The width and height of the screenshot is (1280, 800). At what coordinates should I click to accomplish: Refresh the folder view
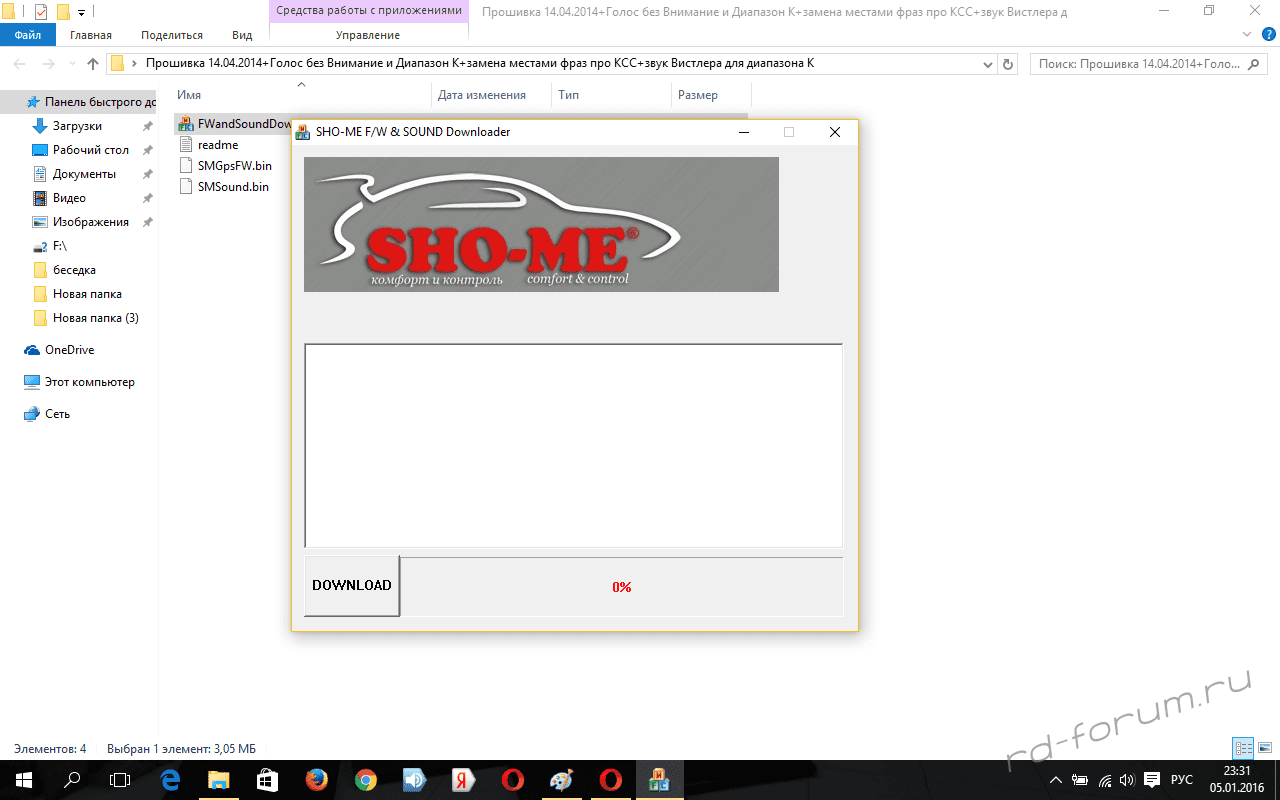[1008, 64]
